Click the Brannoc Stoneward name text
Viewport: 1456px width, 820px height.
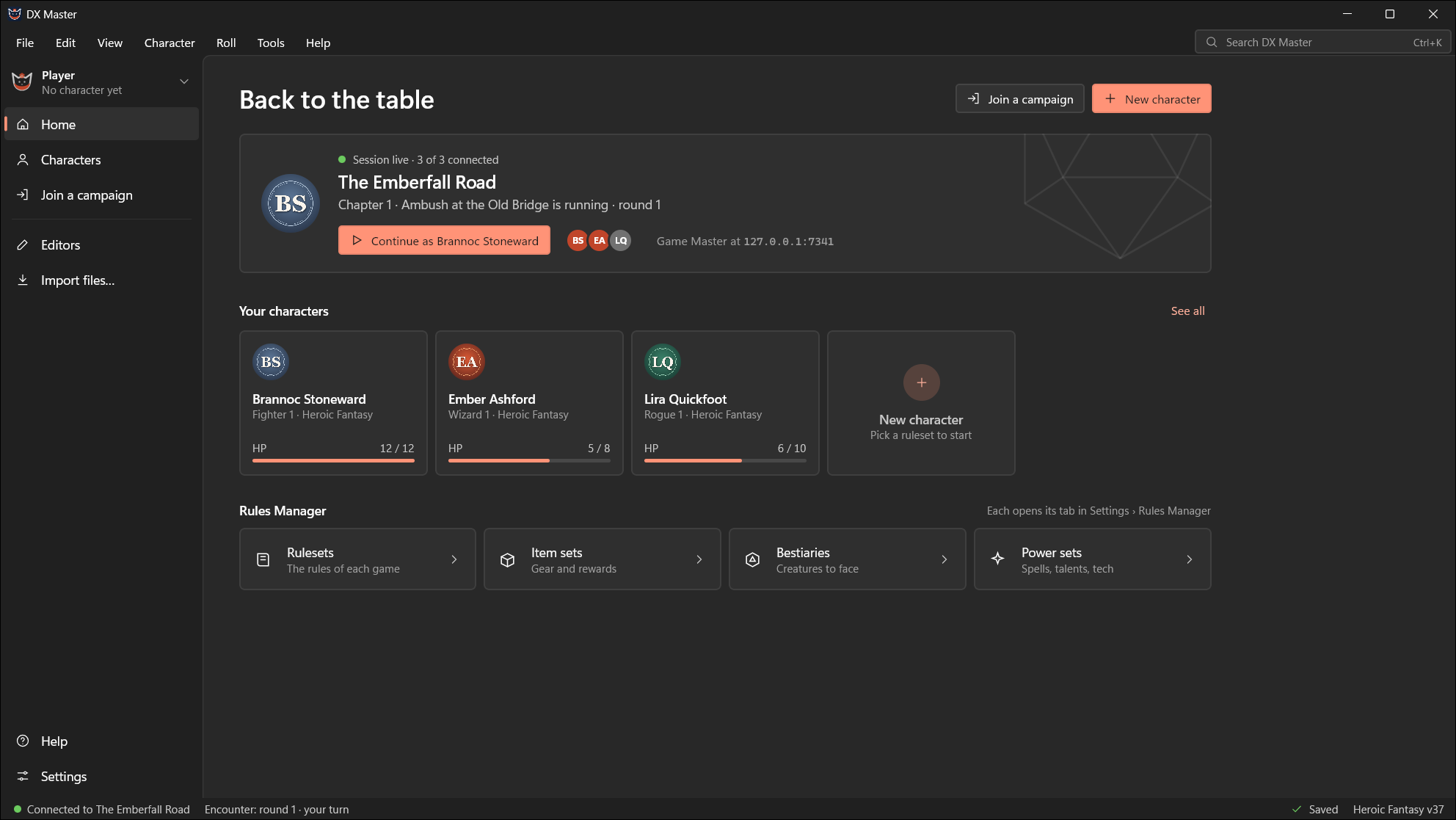309,399
